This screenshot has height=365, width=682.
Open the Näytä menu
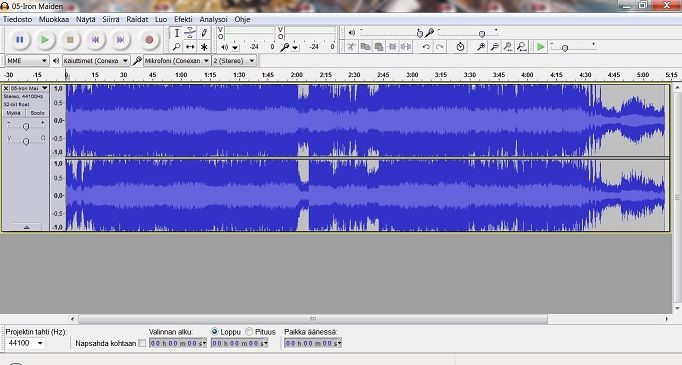(x=86, y=20)
